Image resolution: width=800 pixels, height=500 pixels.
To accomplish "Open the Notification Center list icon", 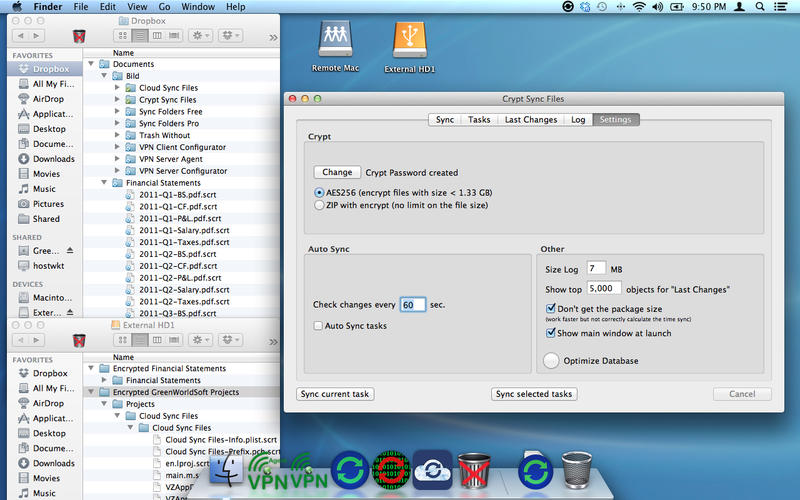I will (780, 7).
